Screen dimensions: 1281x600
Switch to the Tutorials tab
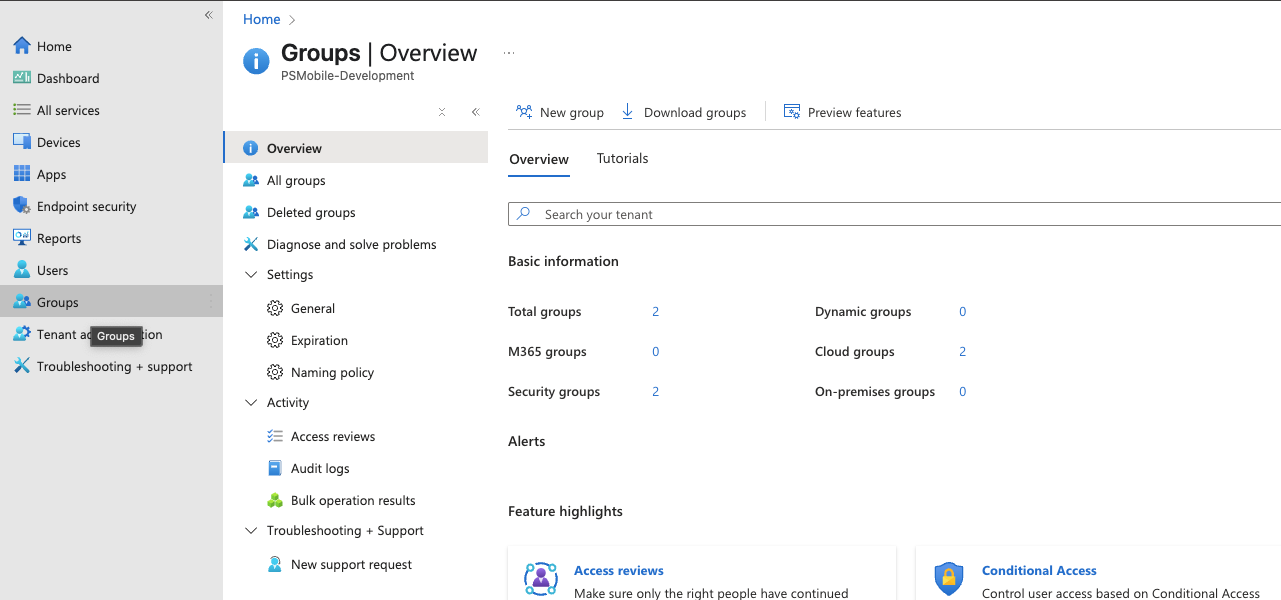pyautogui.click(x=622, y=158)
